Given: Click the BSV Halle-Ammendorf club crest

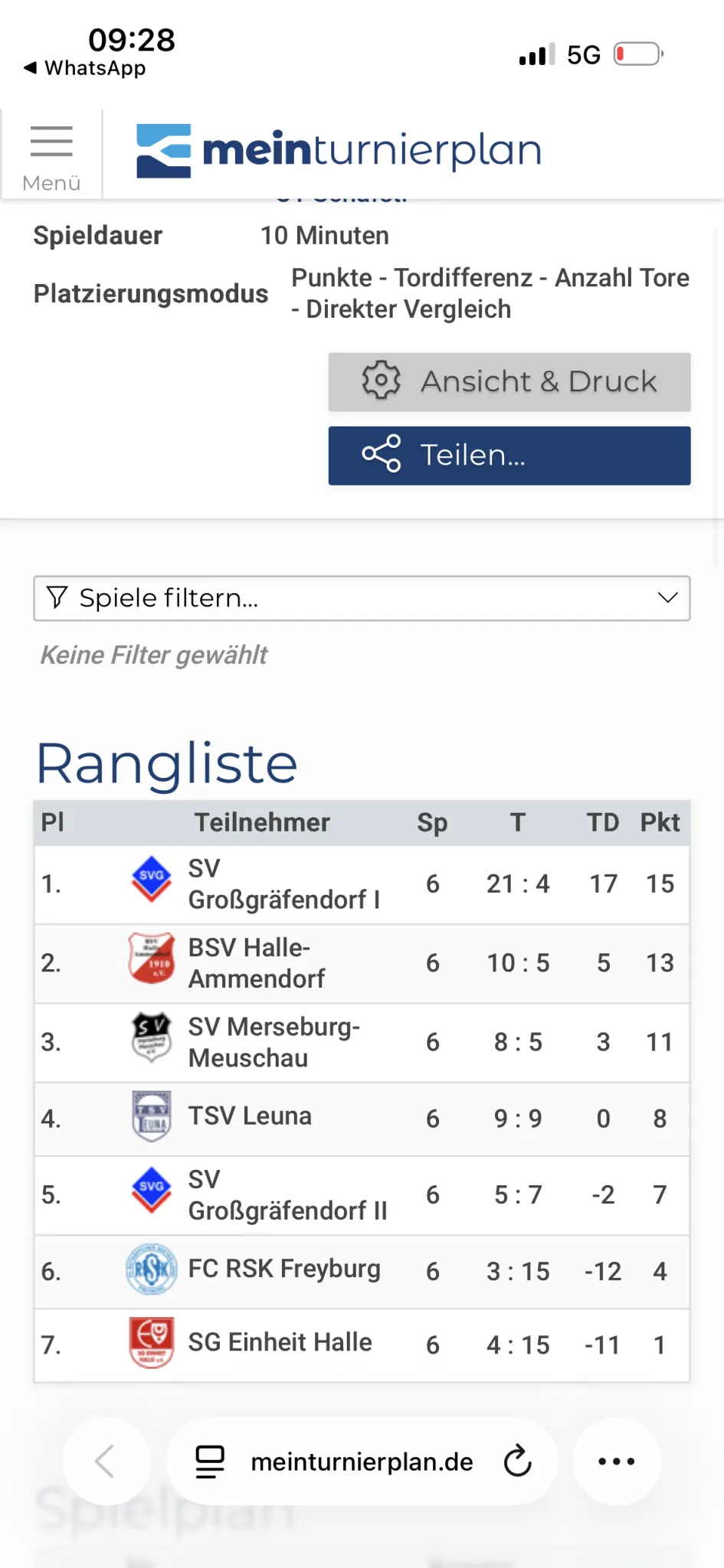Looking at the screenshot, I should [x=152, y=958].
